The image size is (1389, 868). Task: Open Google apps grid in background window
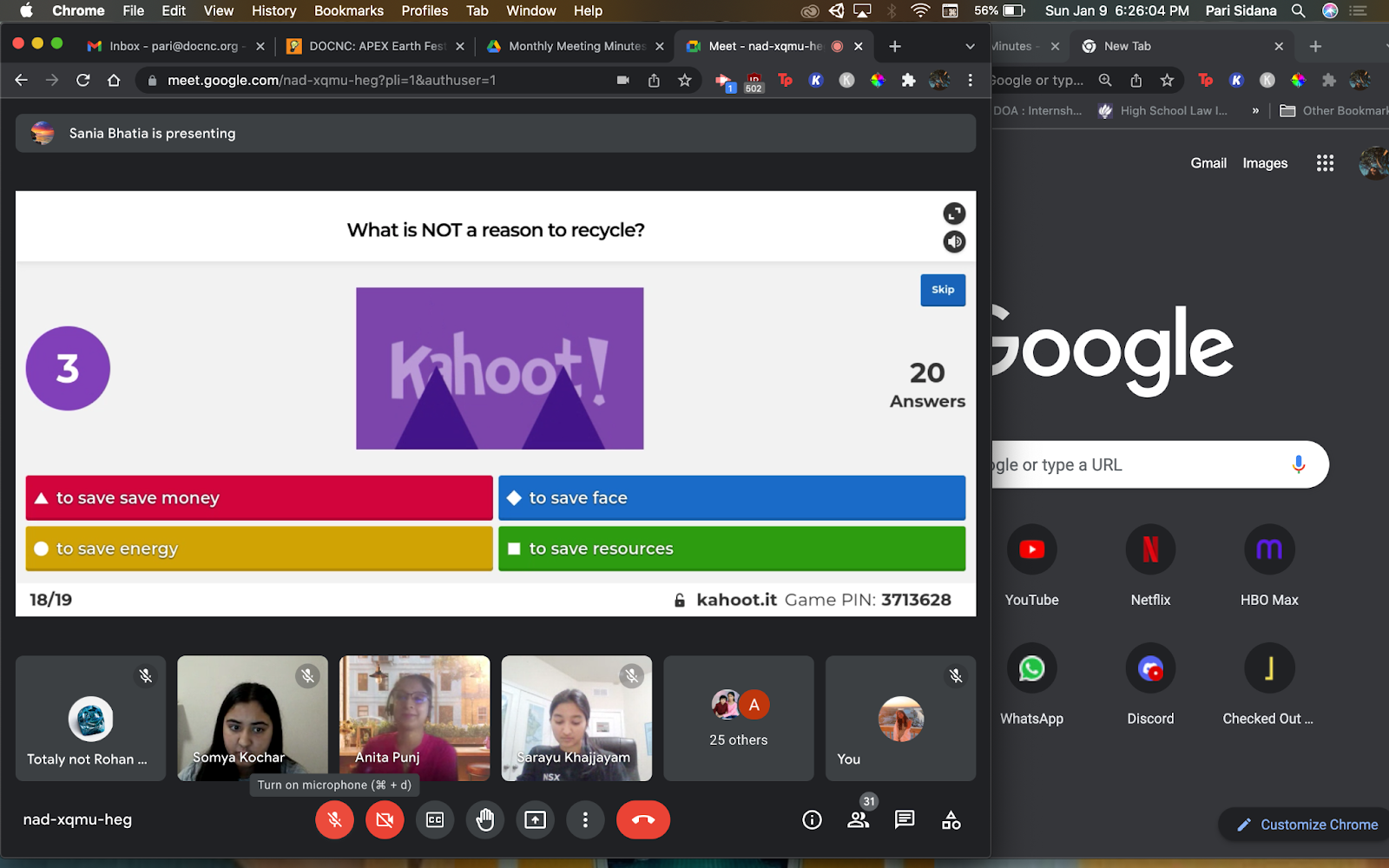coord(1325,163)
